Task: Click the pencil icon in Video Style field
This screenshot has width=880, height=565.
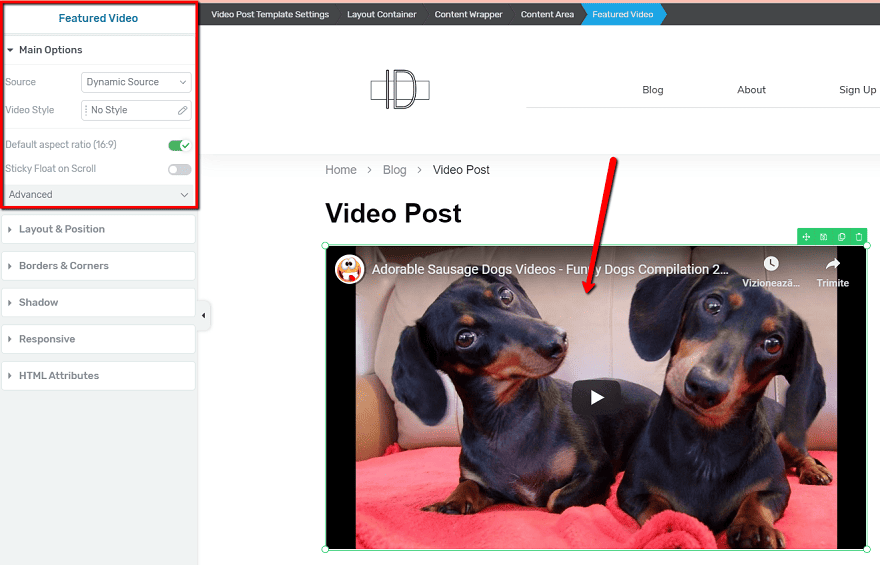Action: point(183,110)
